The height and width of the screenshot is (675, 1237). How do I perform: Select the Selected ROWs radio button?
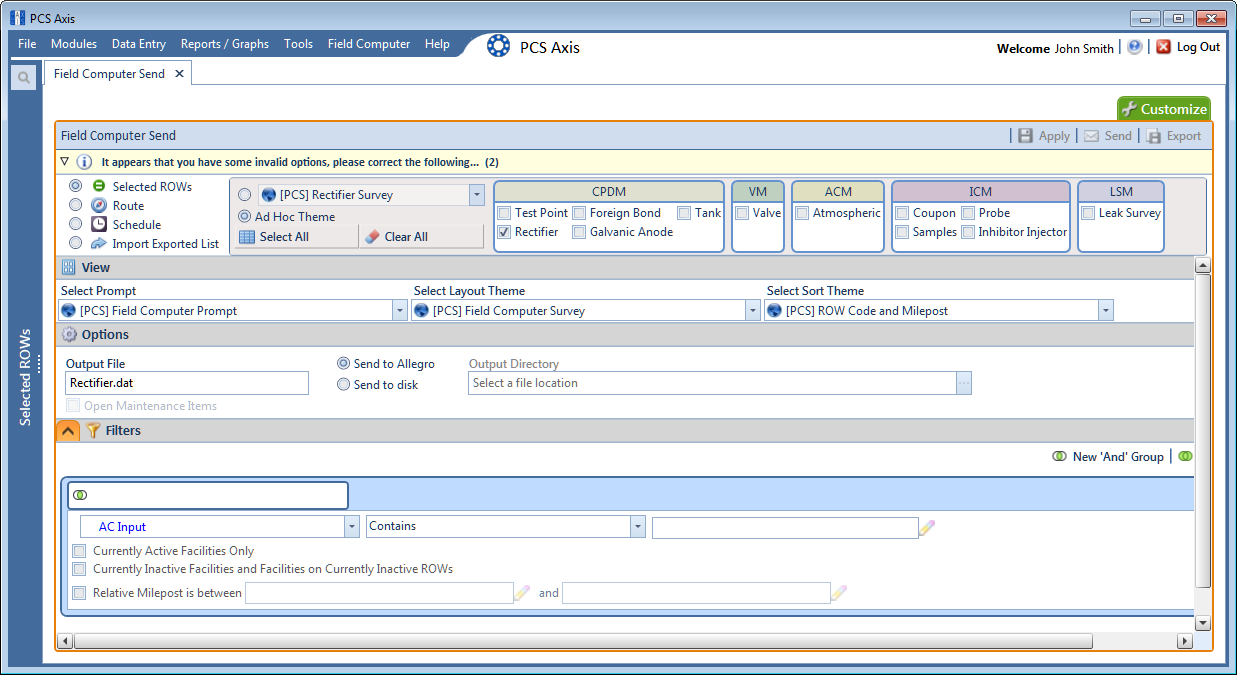[x=76, y=186]
